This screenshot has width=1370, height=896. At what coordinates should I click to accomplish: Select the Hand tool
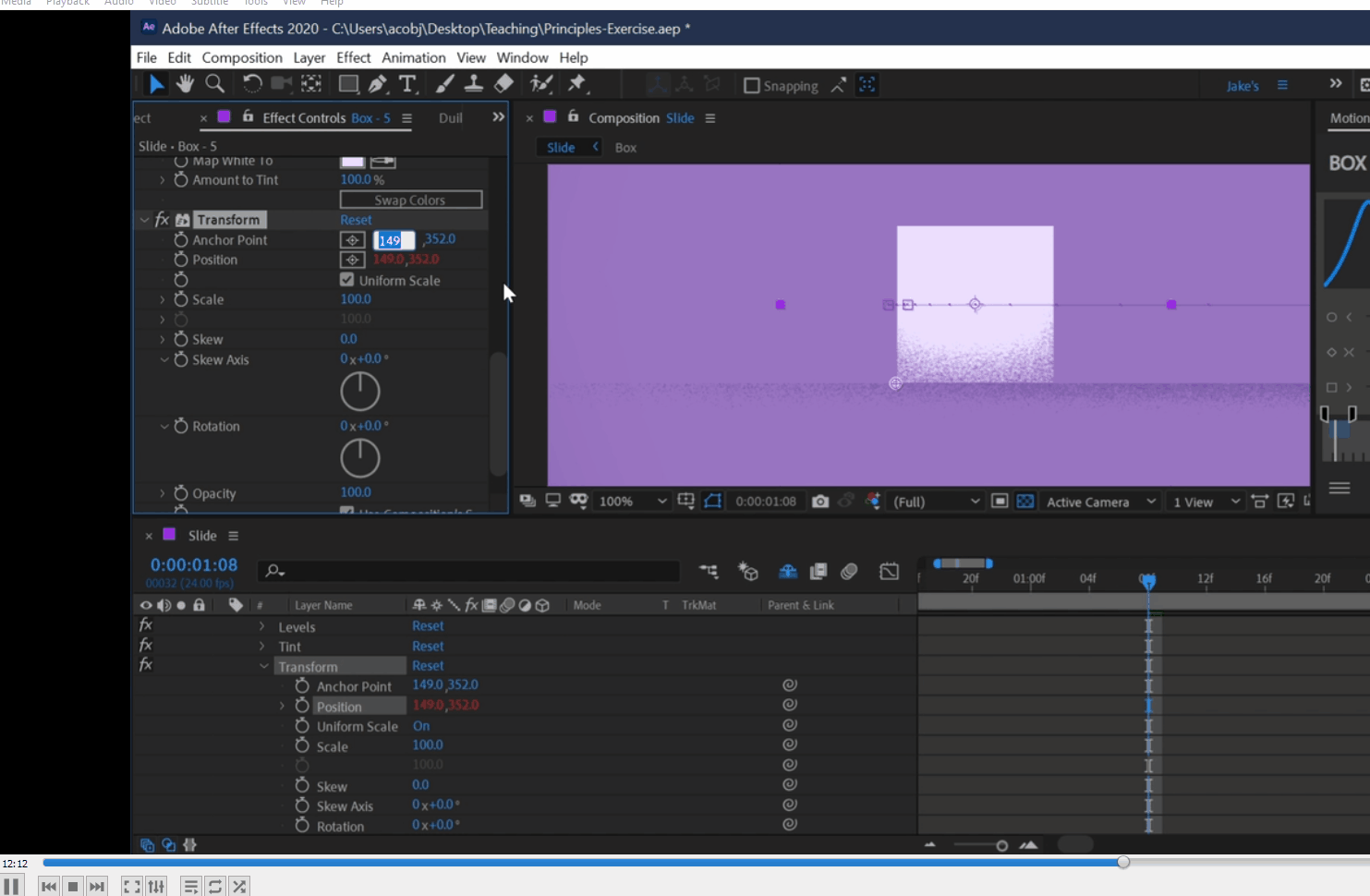point(186,84)
